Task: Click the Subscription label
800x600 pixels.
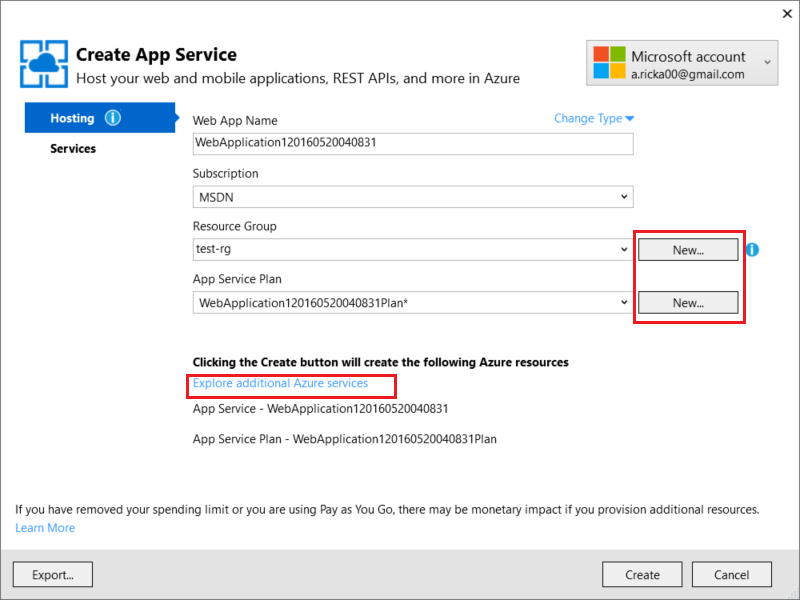Action: coord(226,173)
